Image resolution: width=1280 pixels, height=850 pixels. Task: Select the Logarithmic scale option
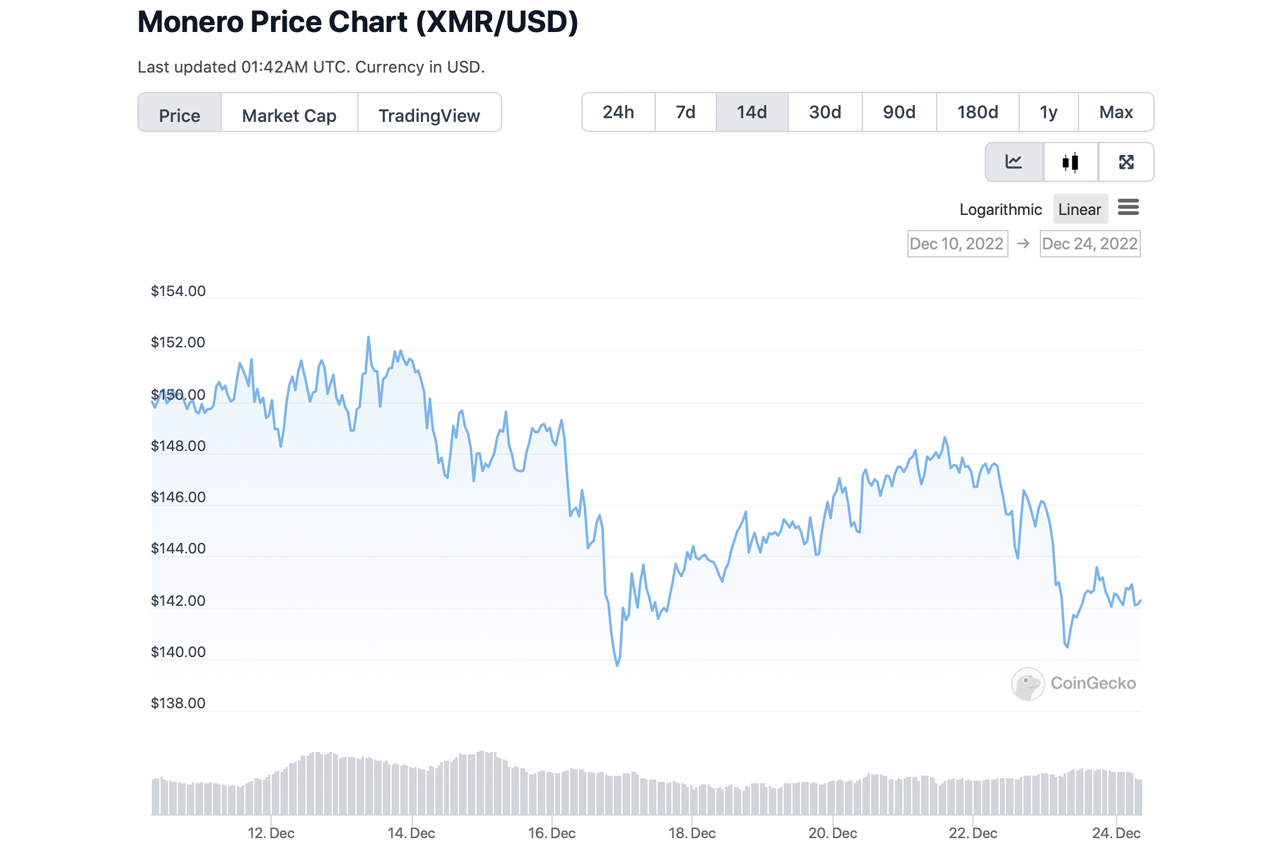pos(1000,209)
